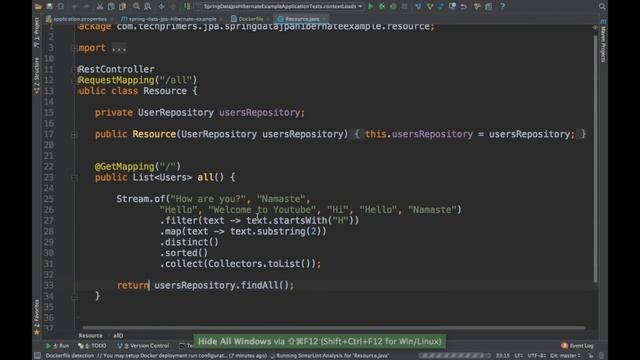Toggle tool window buttons in status corner
Viewport: 640px width, 360px height.
[38, 356]
